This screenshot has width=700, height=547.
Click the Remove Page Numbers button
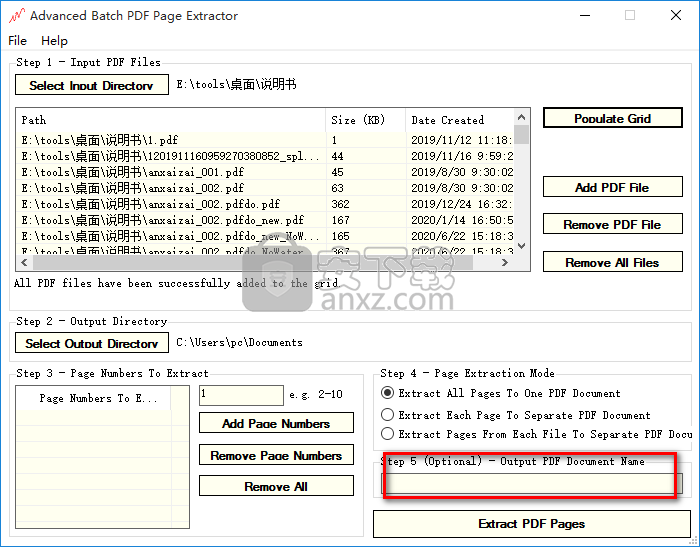click(276, 455)
